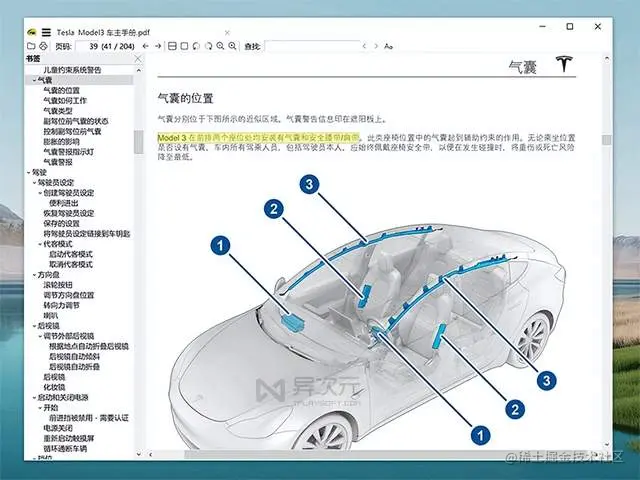Image resolution: width=640 pixels, height=480 pixels.
Task: Click the open file folder icon
Action: click(31, 46)
